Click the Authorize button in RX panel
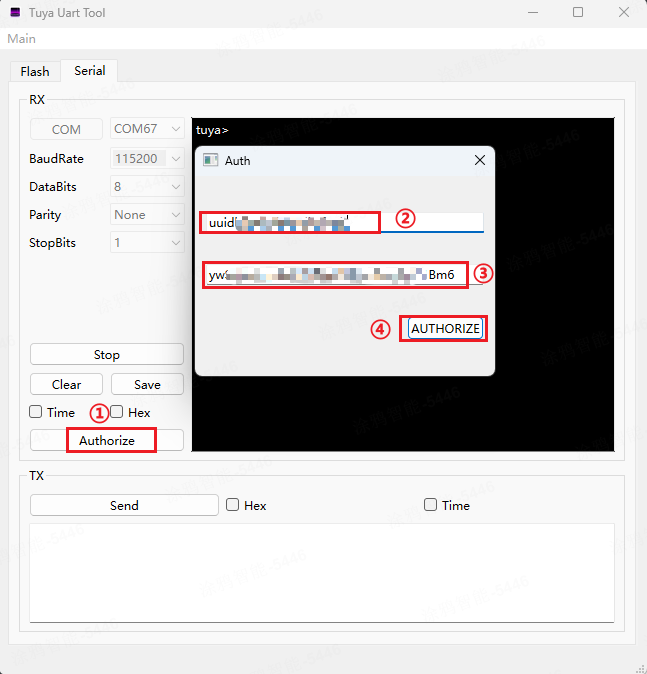This screenshot has height=674, width=647. point(107,440)
